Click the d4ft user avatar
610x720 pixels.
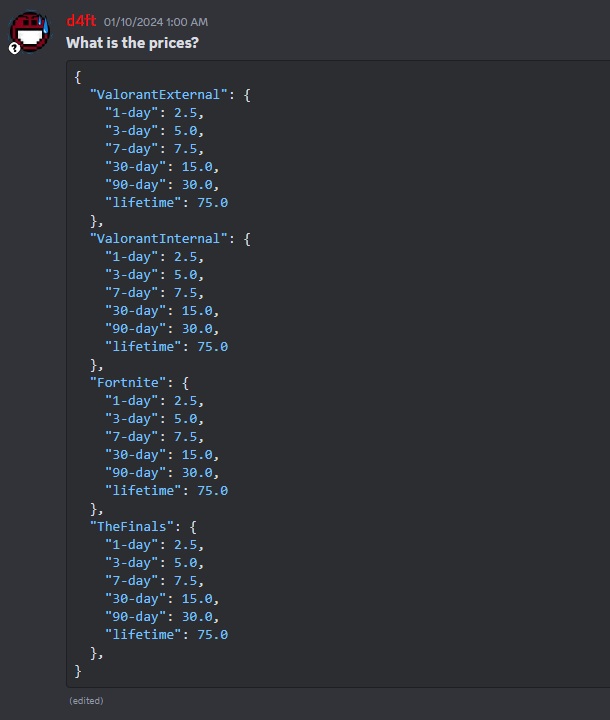pyautogui.click(x=29, y=32)
